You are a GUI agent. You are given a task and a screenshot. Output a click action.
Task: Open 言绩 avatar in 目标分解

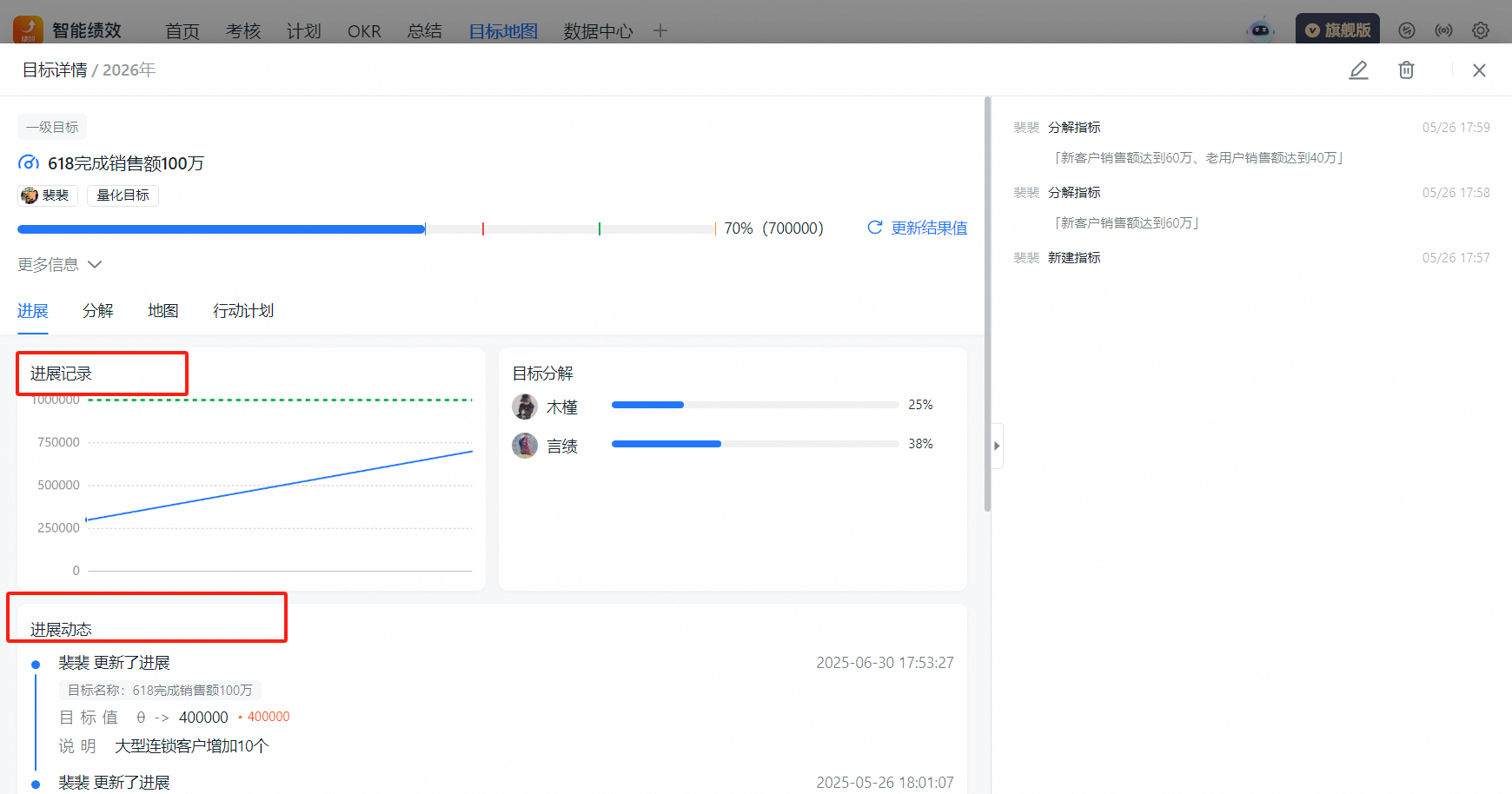(525, 446)
